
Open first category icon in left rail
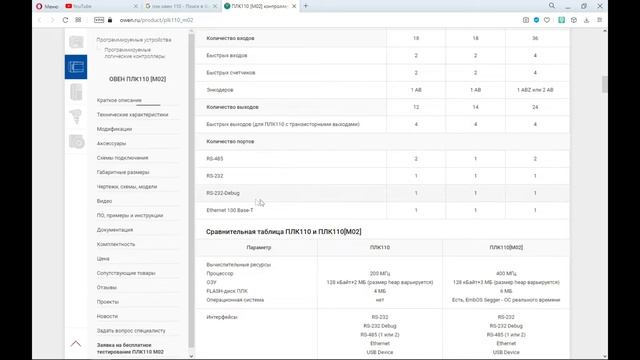(76, 42)
